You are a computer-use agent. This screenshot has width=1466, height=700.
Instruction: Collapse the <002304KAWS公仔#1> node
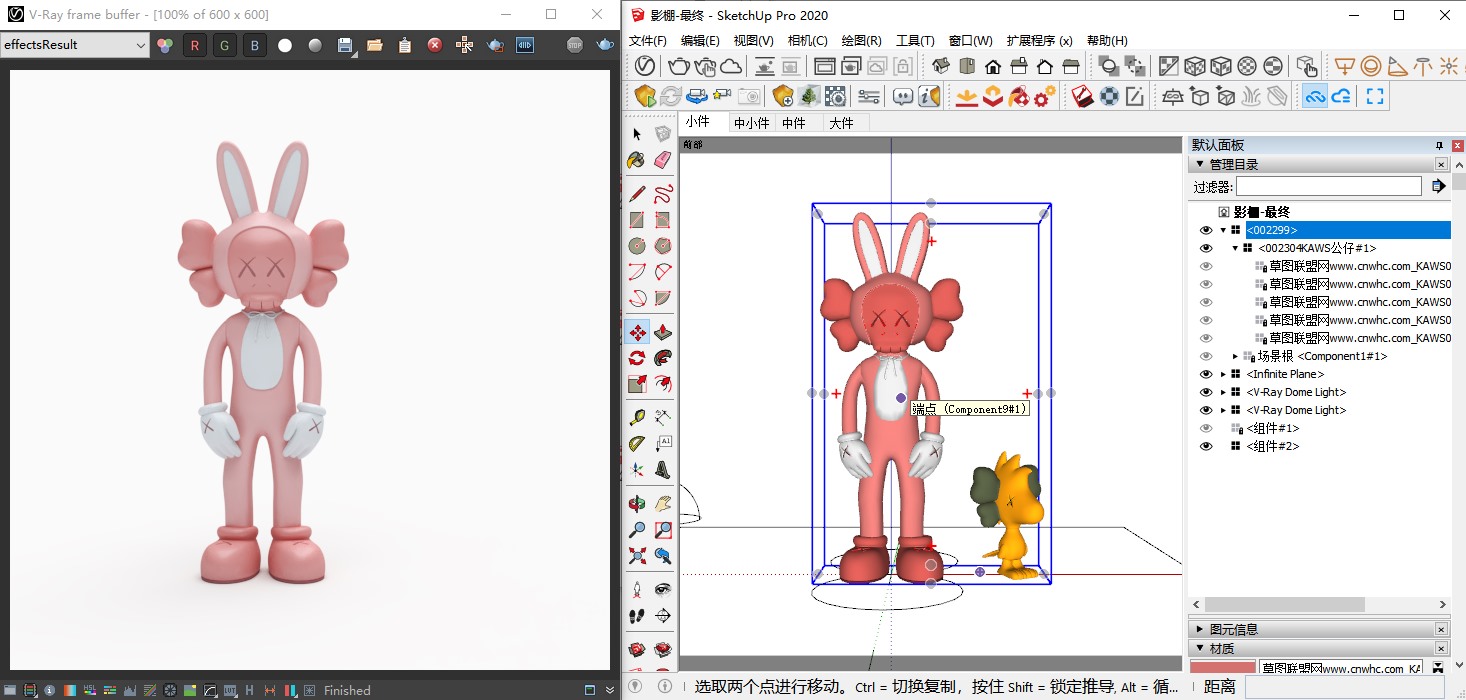(x=1235, y=248)
